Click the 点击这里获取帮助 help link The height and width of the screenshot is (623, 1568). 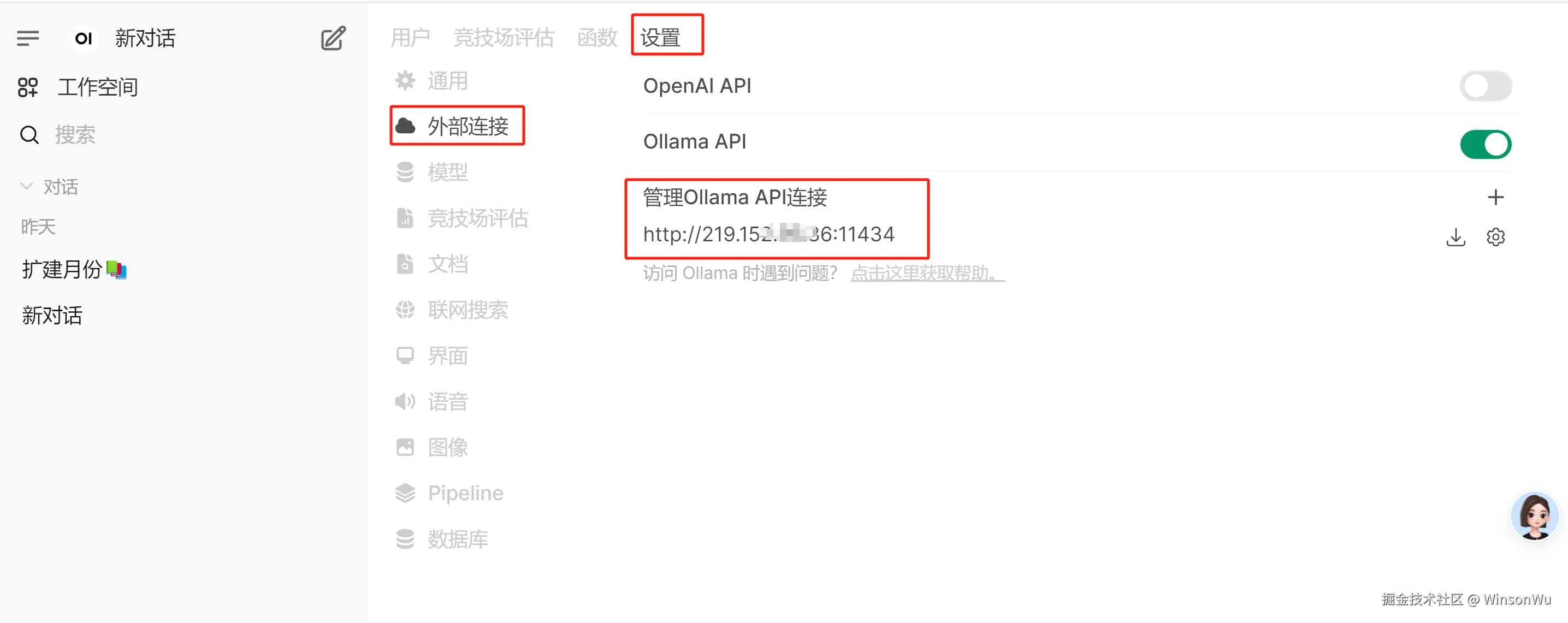[927, 273]
